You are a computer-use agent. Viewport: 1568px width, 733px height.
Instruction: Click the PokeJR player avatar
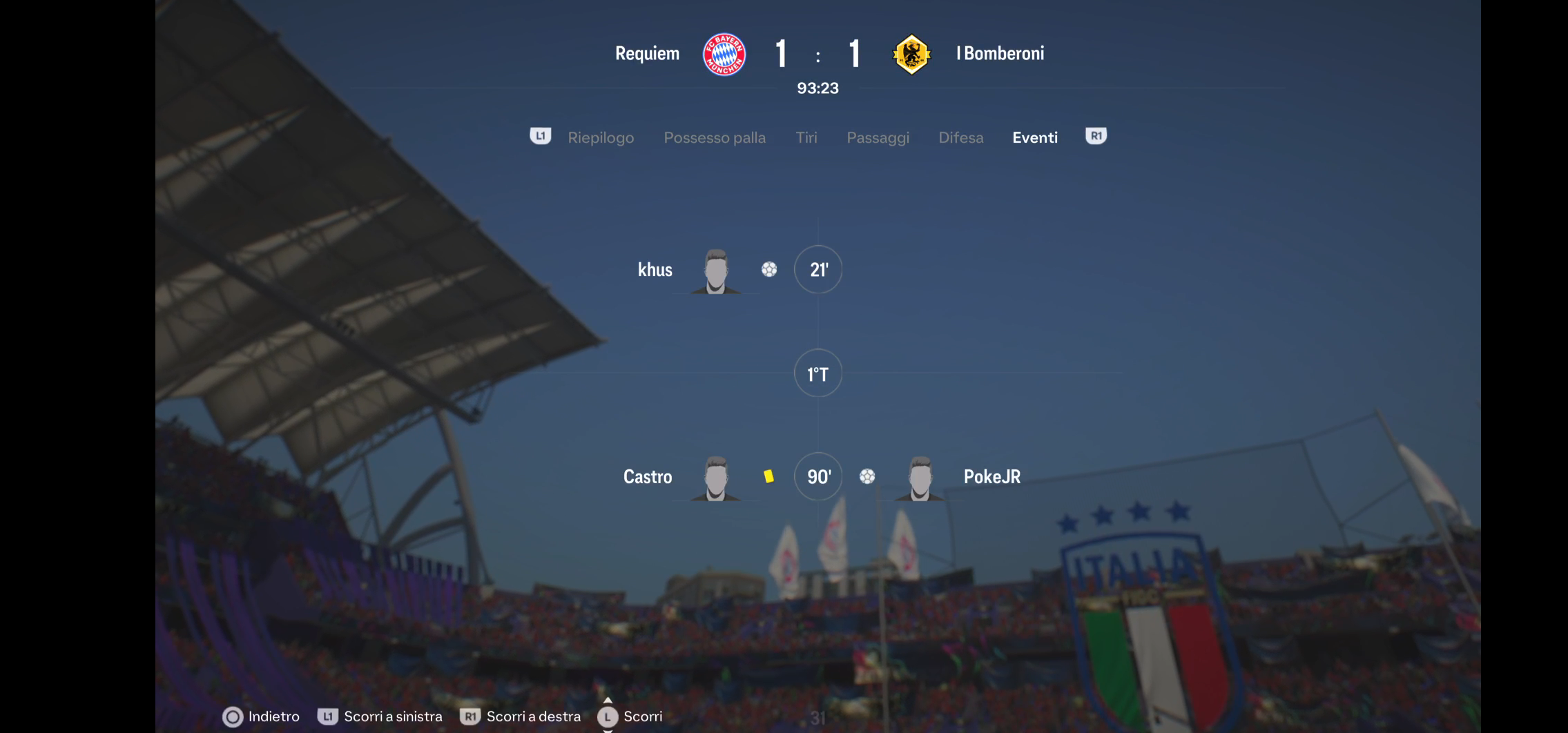pos(920,478)
